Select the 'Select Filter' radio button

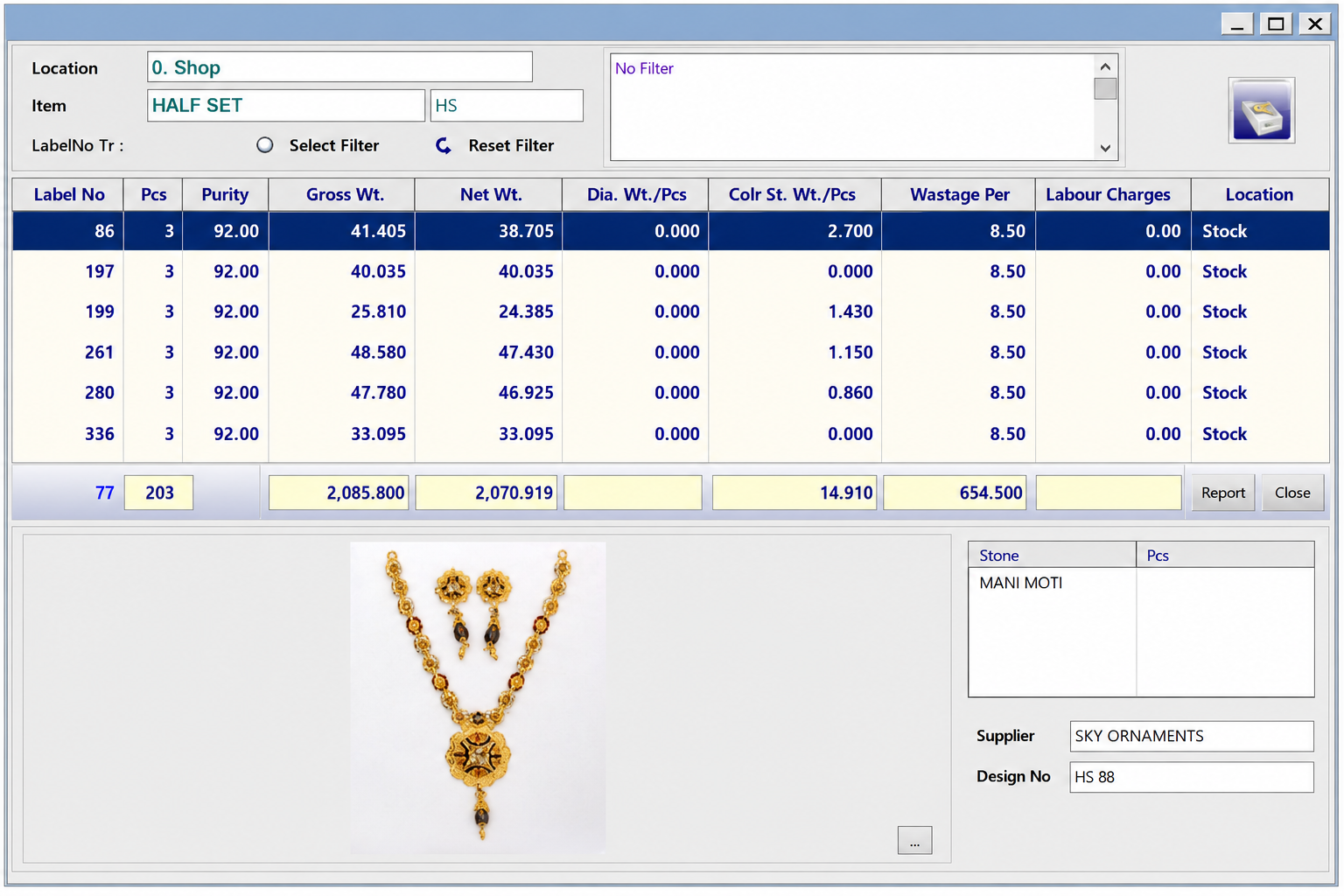pos(264,145)
